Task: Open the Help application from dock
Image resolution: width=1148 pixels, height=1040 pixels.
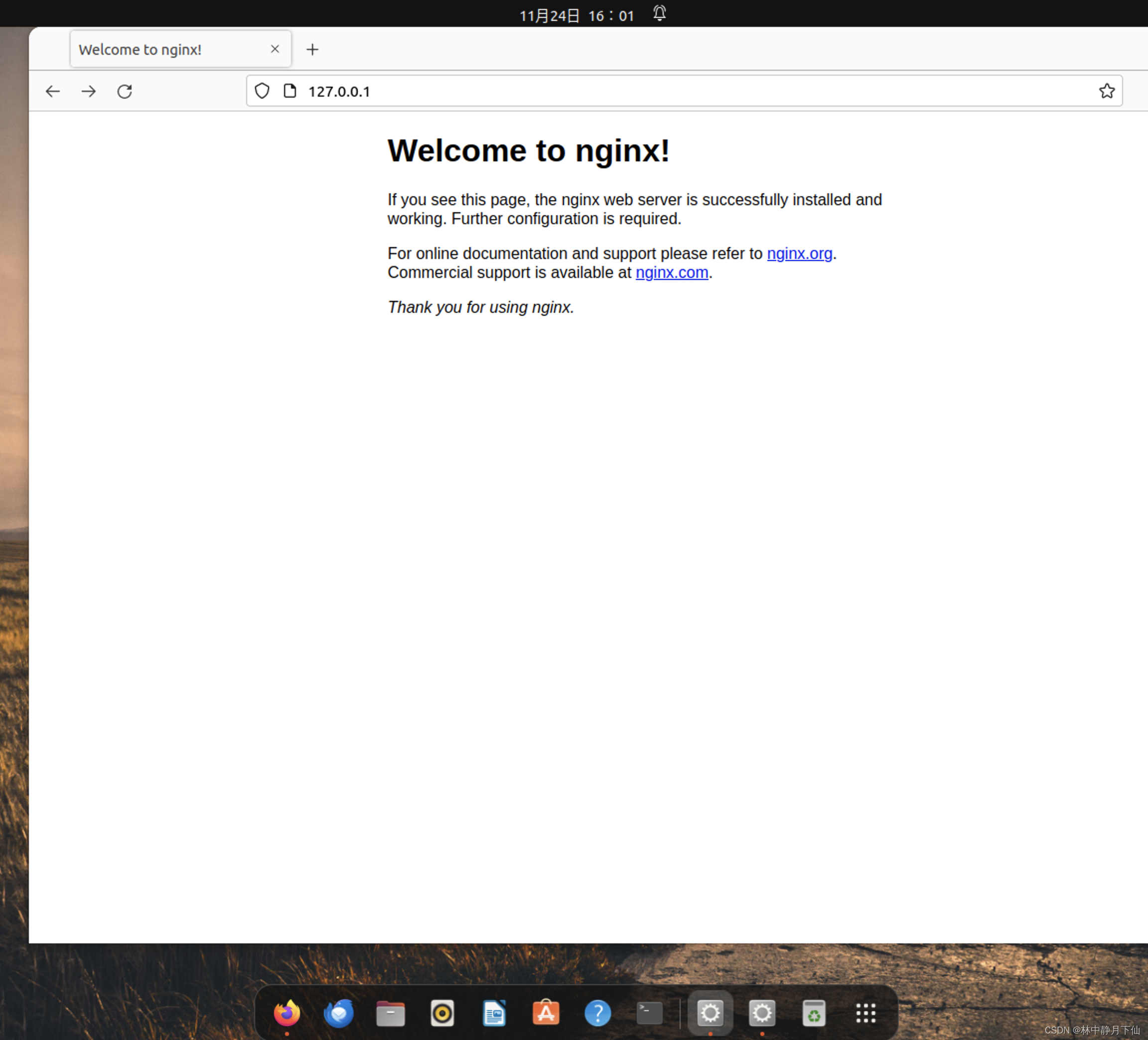Action: point(597,1013)
